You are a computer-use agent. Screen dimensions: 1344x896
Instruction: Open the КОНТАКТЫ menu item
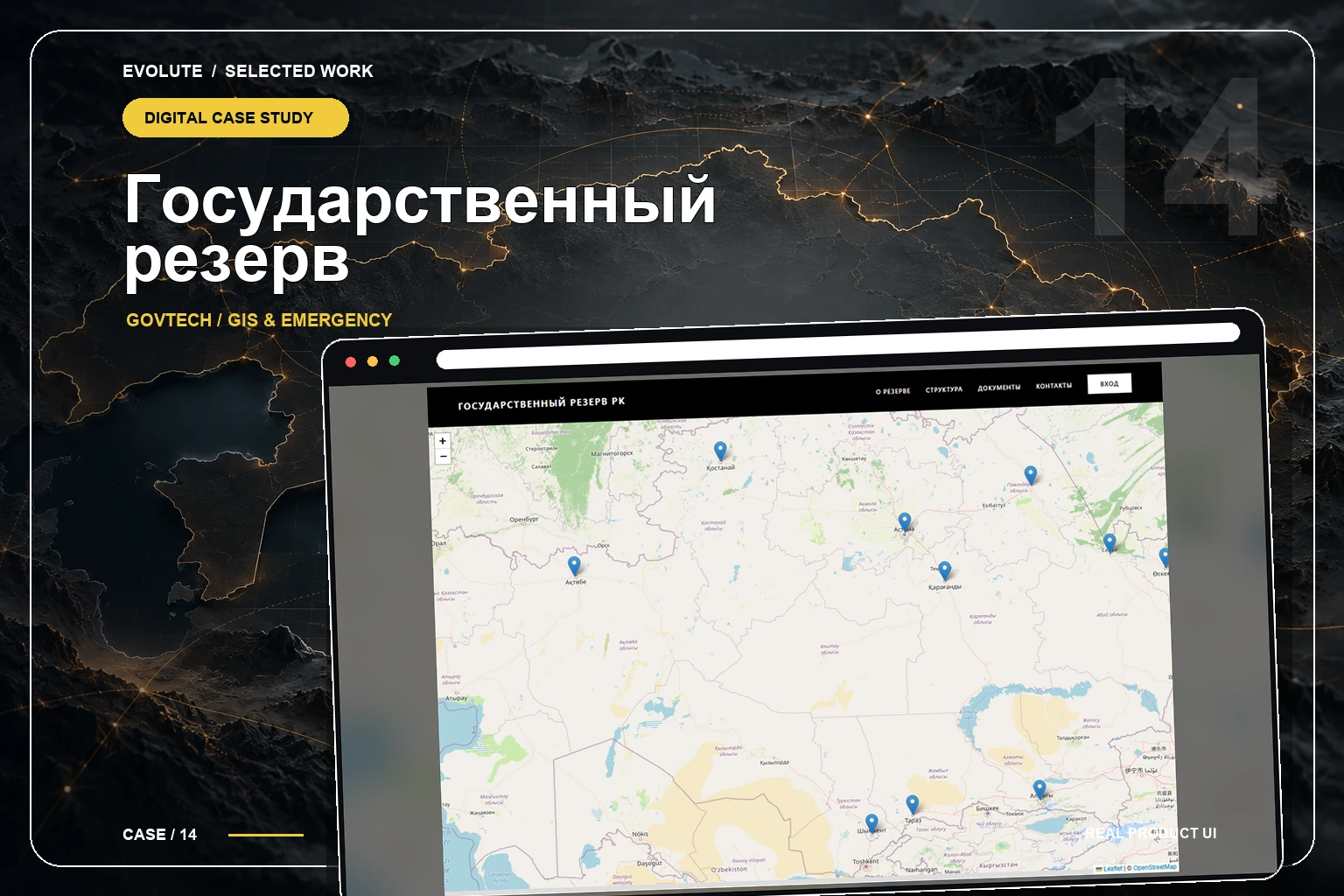click(1053, 386)
